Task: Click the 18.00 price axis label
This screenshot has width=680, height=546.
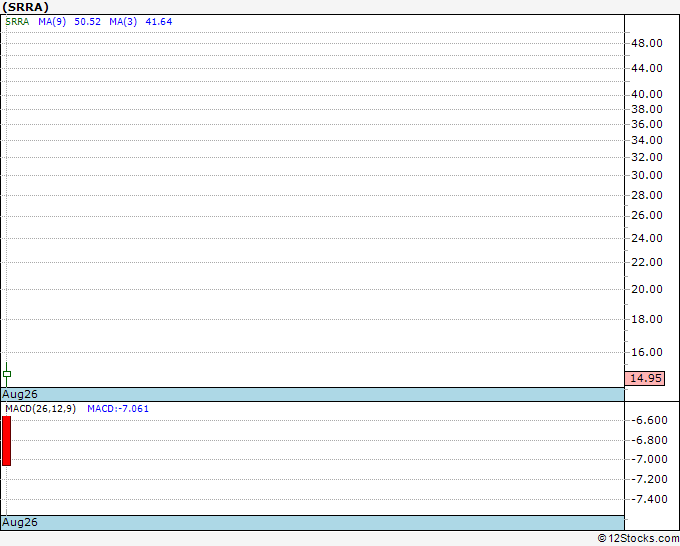Action: (x=647, y=319)
